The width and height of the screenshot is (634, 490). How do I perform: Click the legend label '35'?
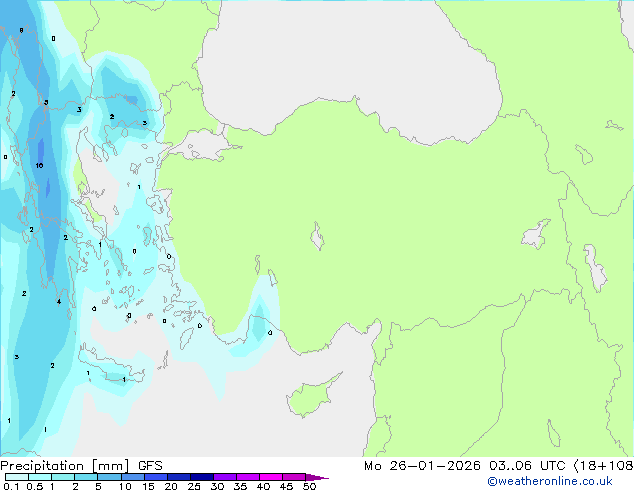pos(240,486)
